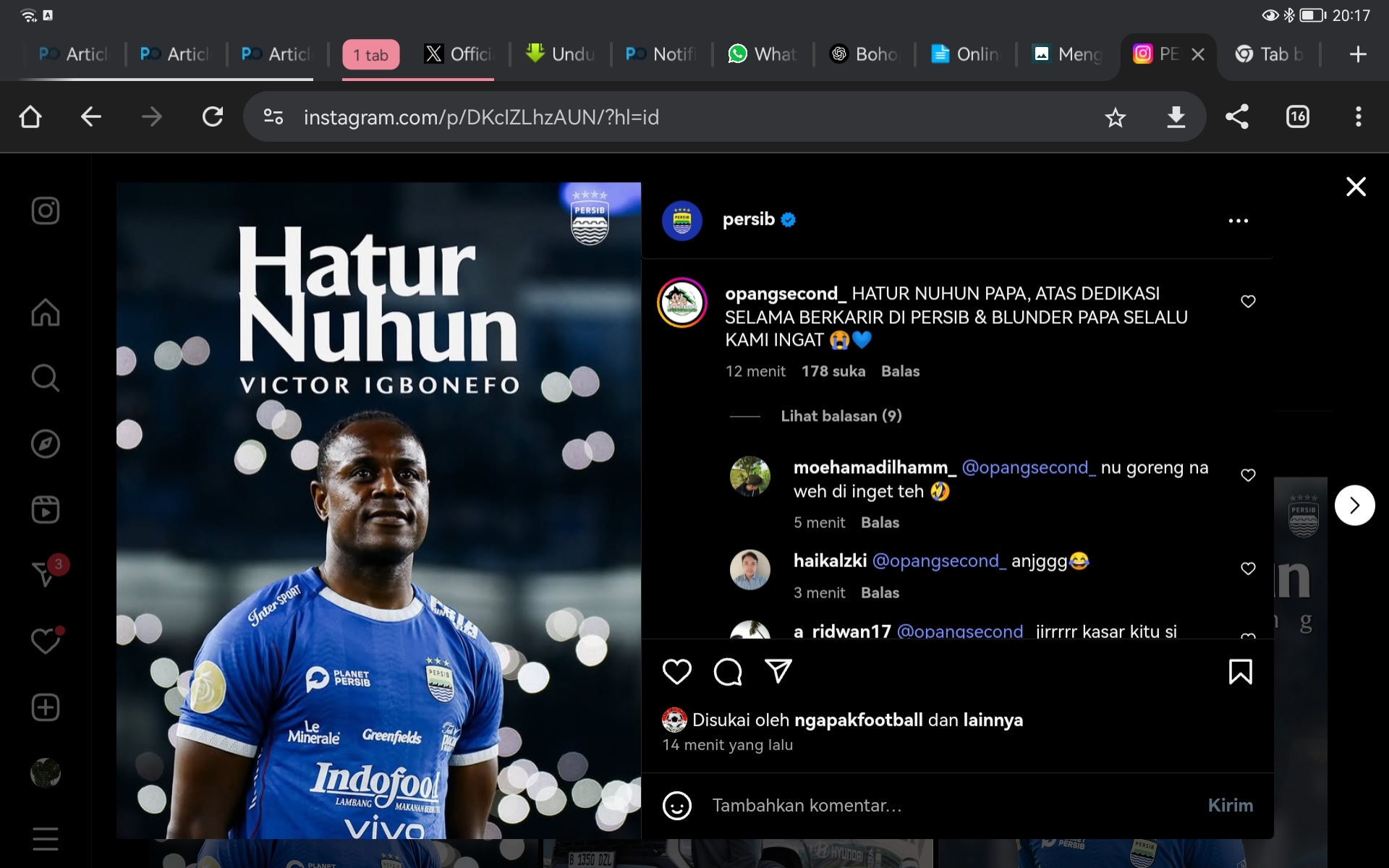Like opangsecond_ comment
The image size is (1389, 868).
tap(1248, 301)
